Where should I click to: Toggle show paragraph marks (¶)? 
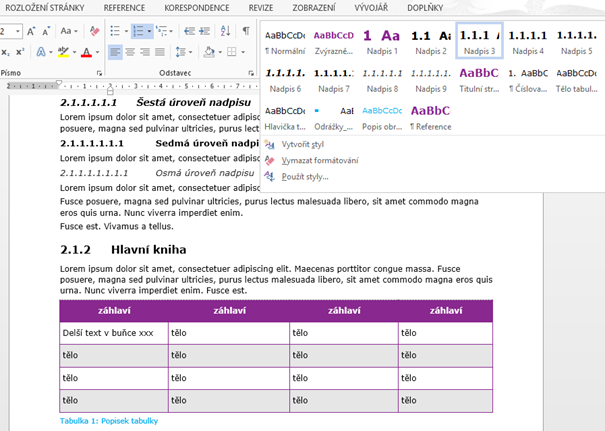[x=245, y=31]
